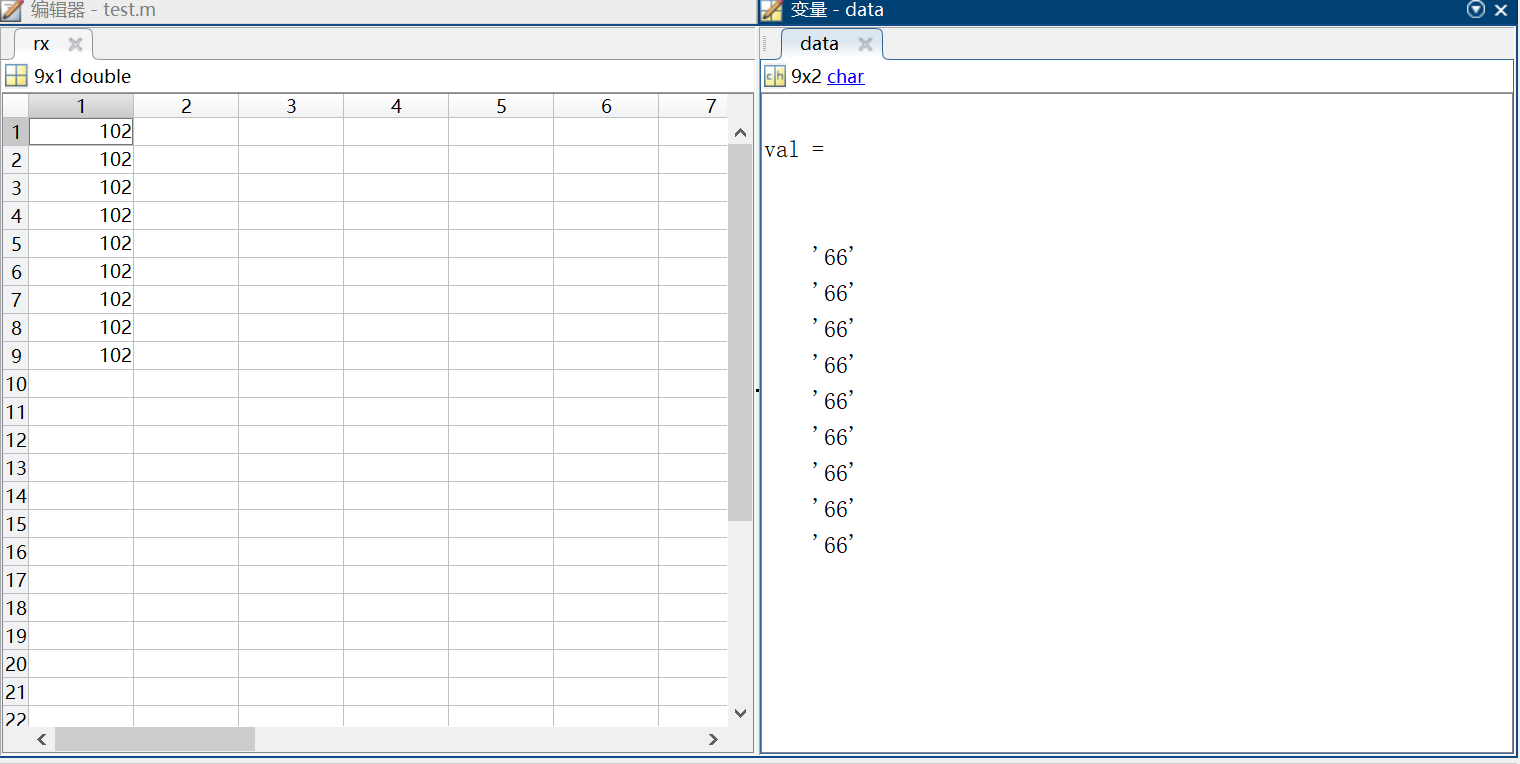The height and width of the screenshot is (764, 1520).
Task: Click cell with 102 in row 2
Action: (81, 159)
